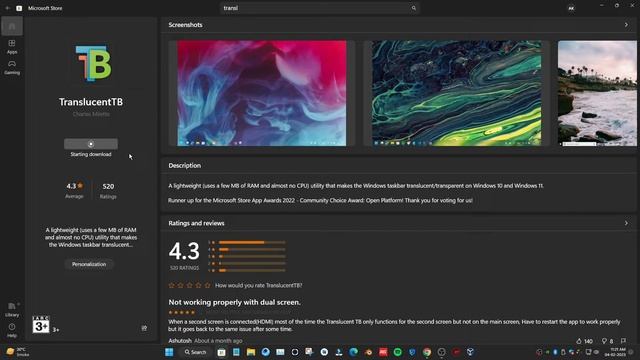This screenshot has width=640, height=360.
Task: Open Spotify from the taskbar
Action: tap(398, 352)
